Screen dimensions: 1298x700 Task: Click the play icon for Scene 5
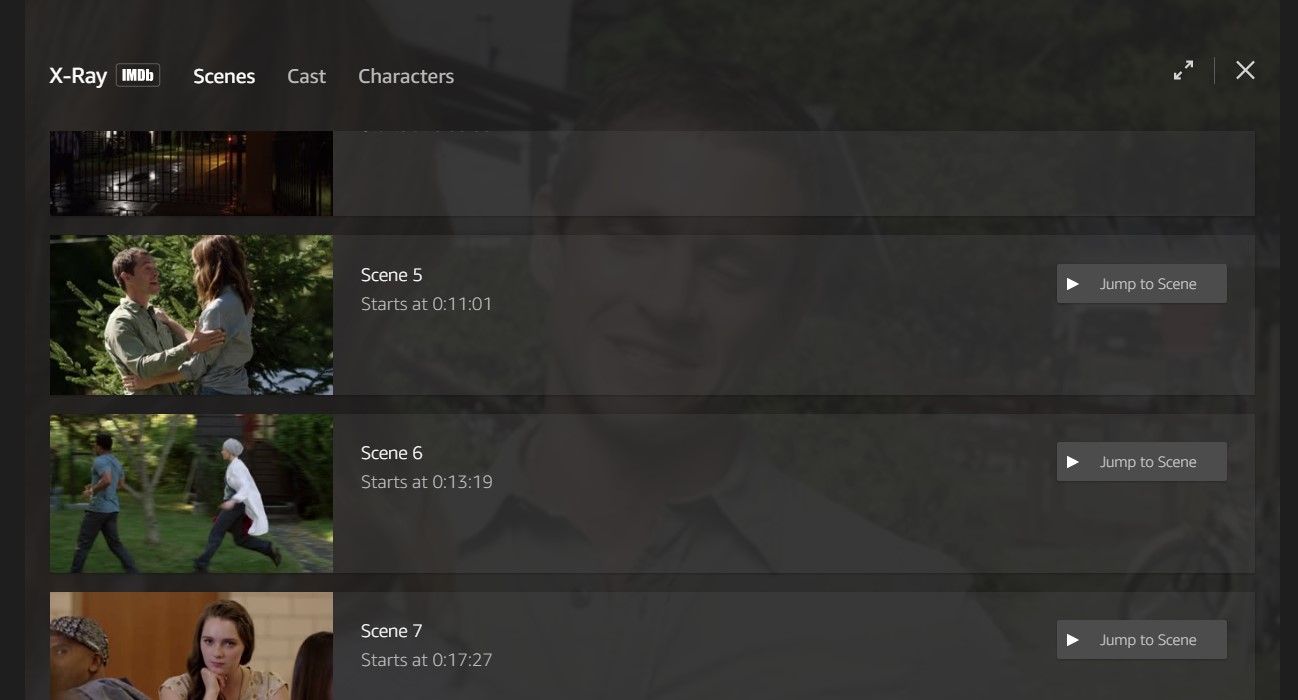tap(1073, 284)
